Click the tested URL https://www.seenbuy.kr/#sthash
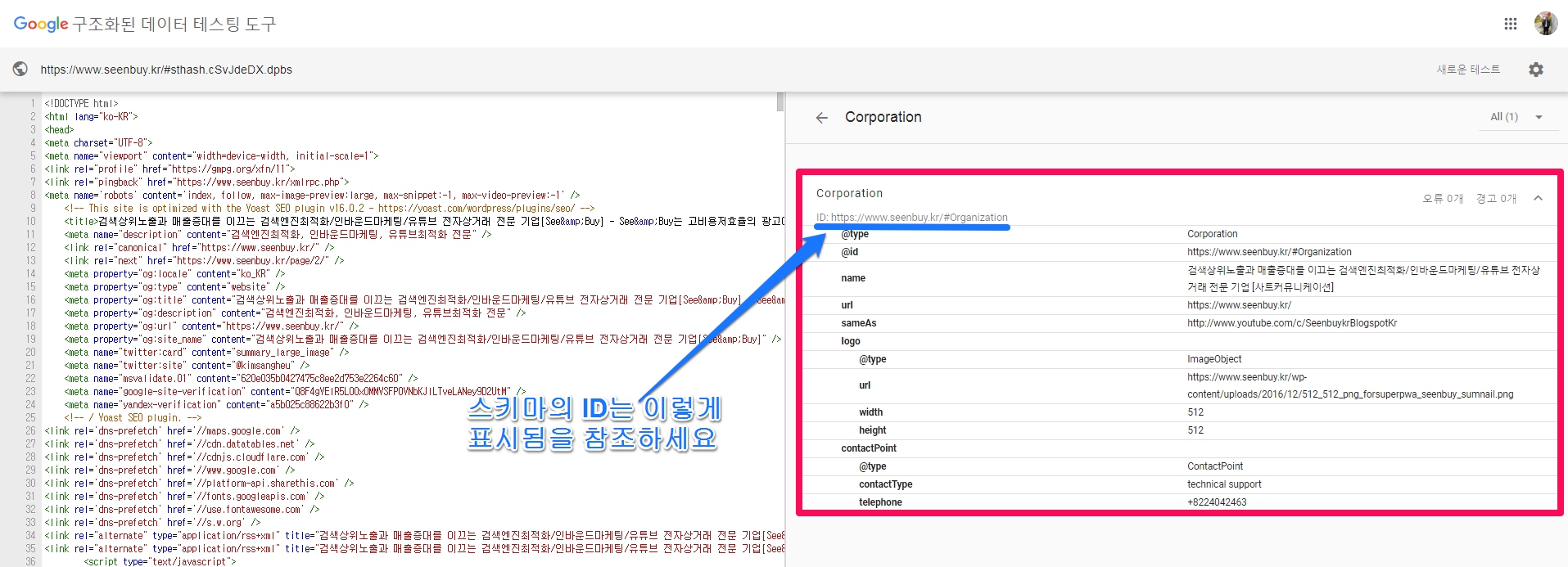Viewport: 1568px width, 567px height. tap(166, 70)
